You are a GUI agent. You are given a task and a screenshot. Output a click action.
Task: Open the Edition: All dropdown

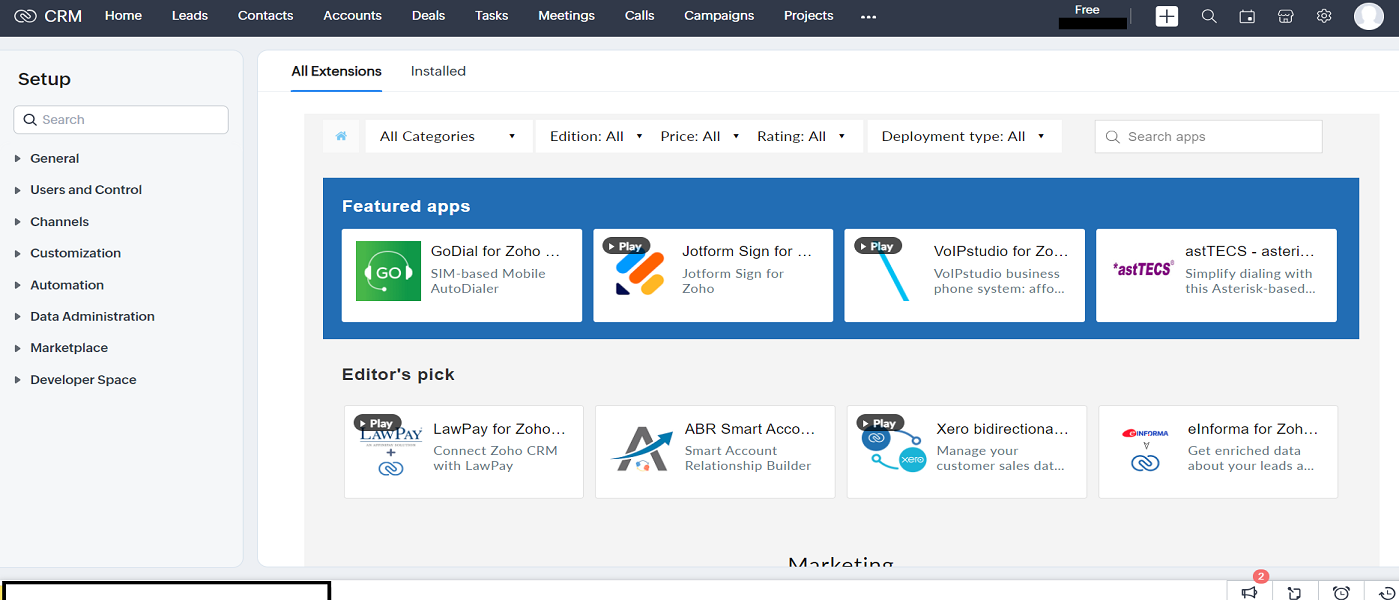[596, 136]
